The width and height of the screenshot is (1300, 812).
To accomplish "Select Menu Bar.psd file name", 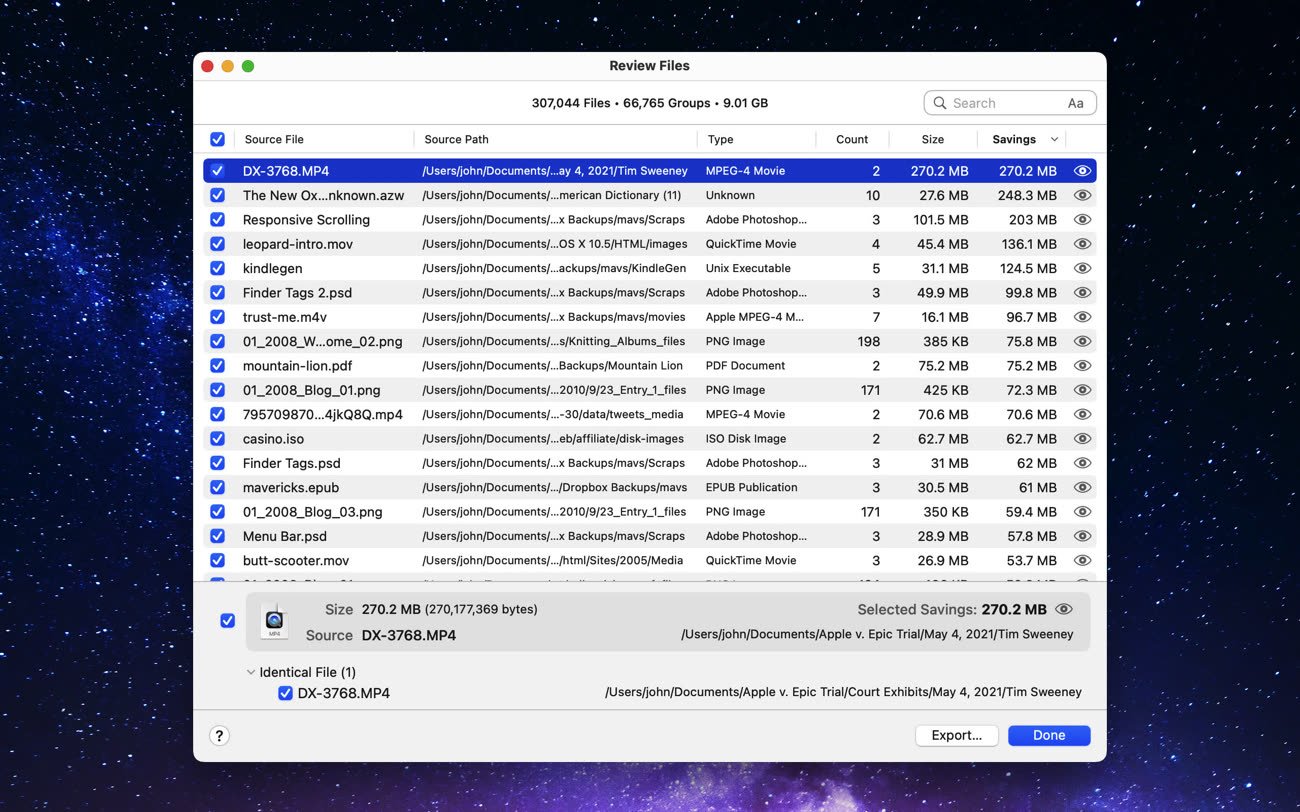I will pyautogui.click(x=285, y=536).
